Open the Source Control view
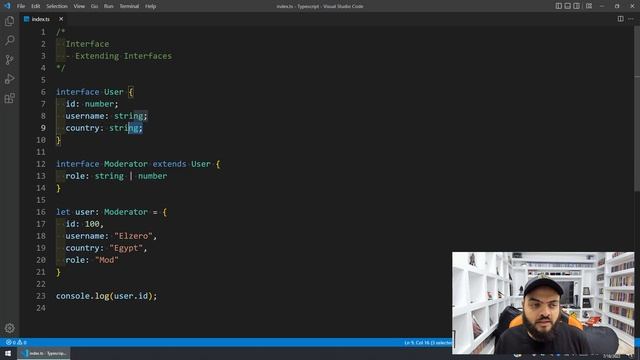Screen dimensions: 640x360 [x=9, y=60]
